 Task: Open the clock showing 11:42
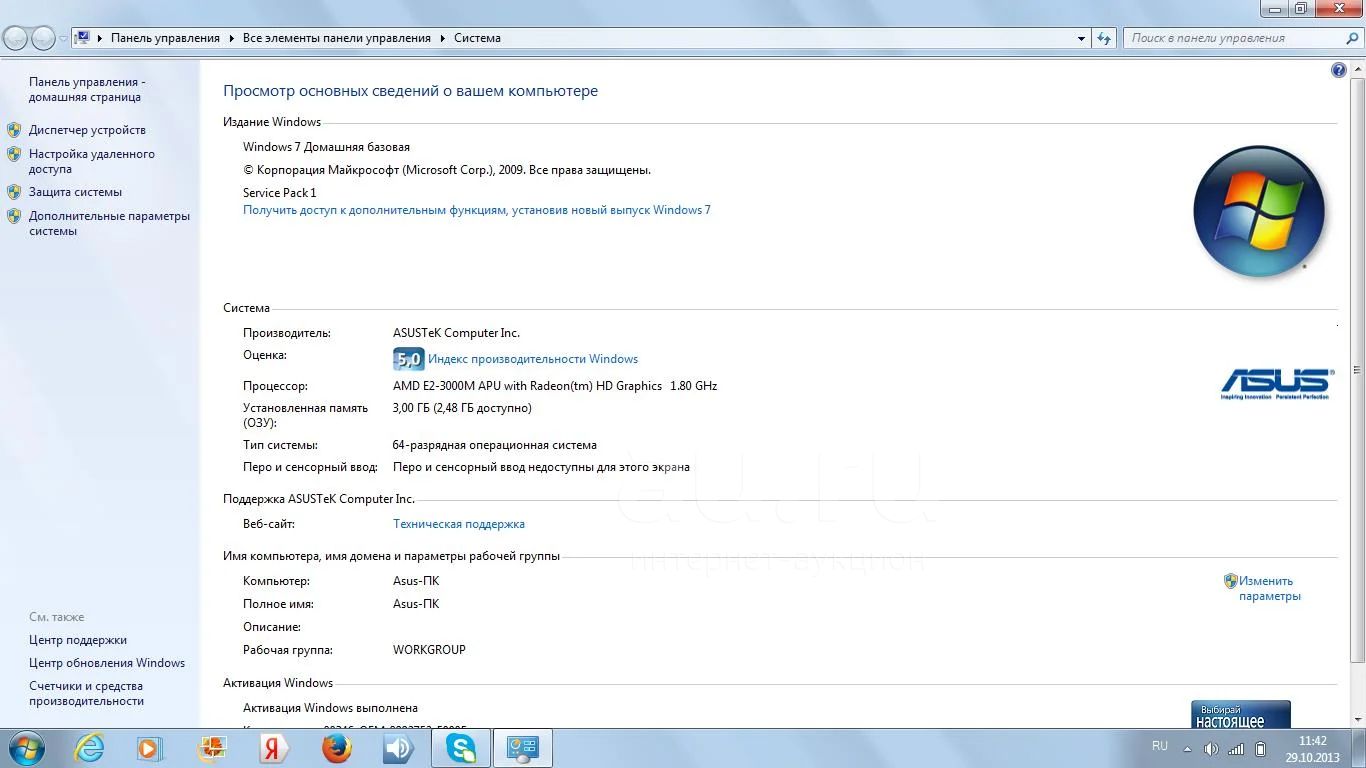tap(1312, 749)
